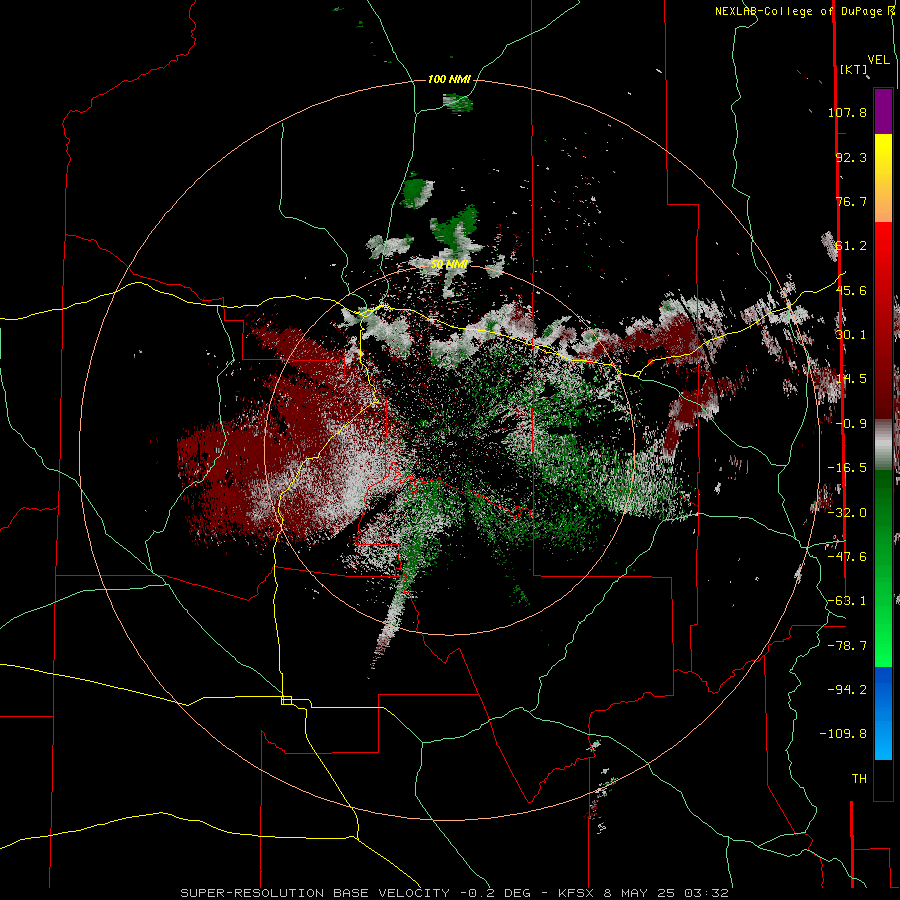The width and height of the screenshot is (900, 900).
Task: Click the 92.3 legend value
Action: 851,157
